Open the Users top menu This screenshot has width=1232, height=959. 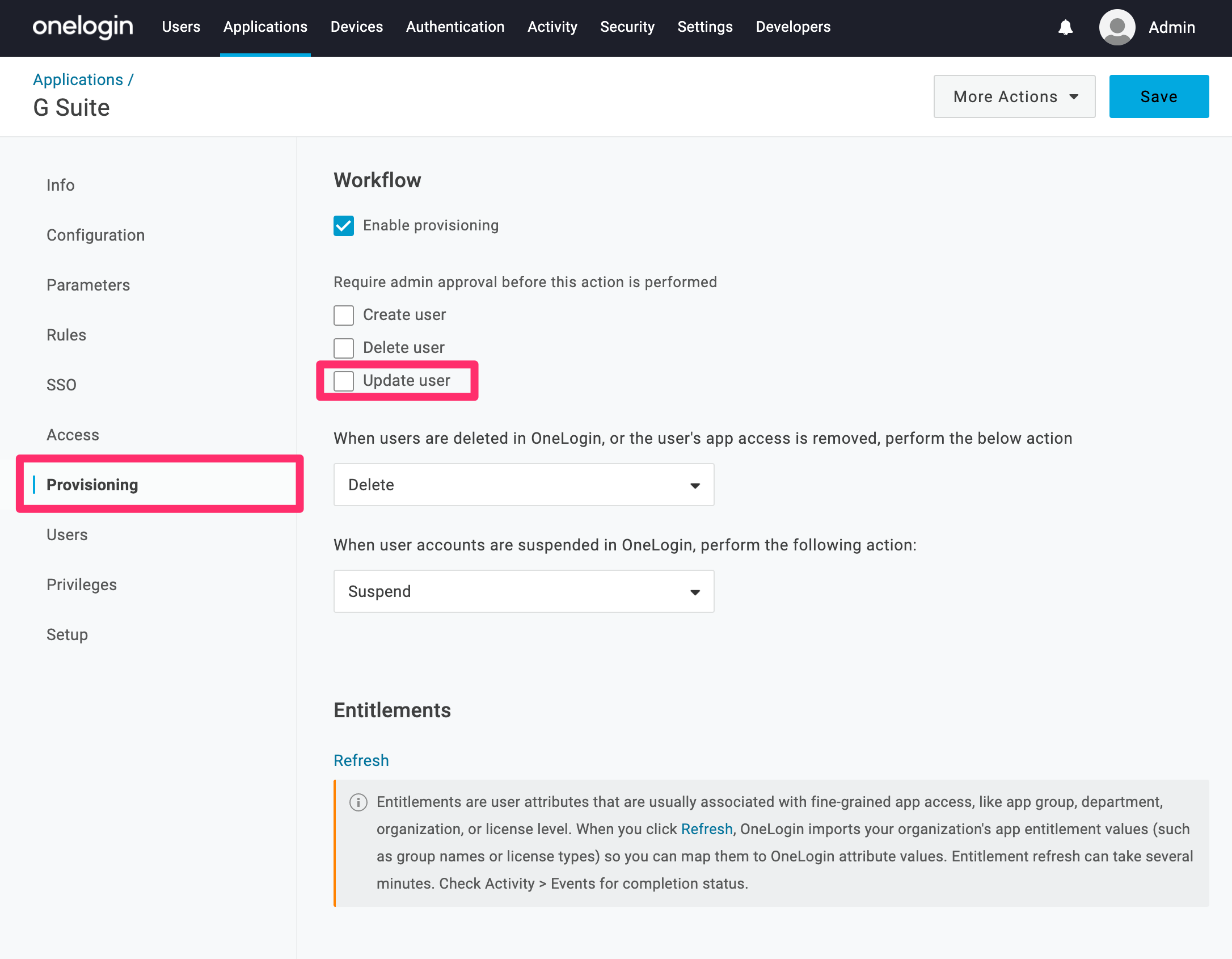point(181,27)
